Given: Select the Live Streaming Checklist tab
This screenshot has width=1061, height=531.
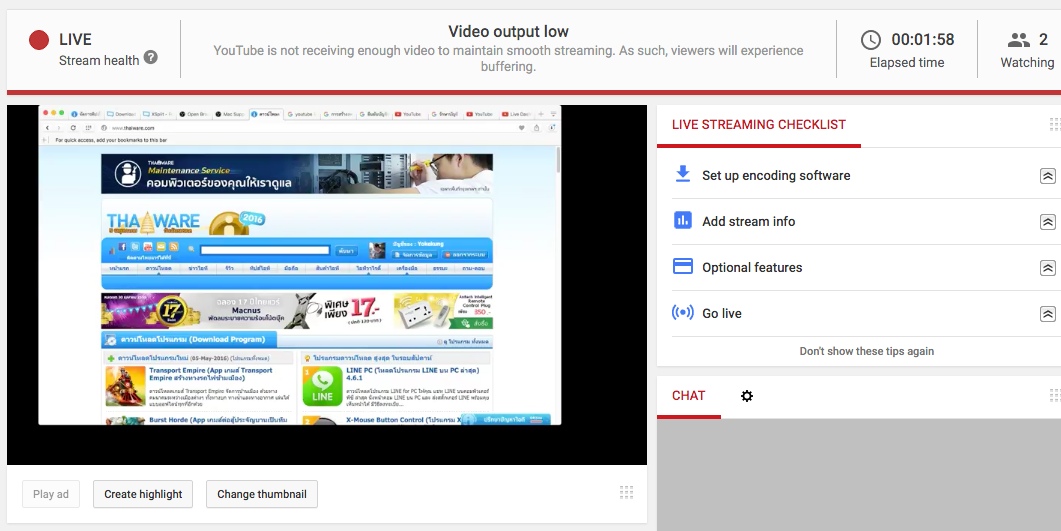Looking at the screenshot, I should 759,125.
